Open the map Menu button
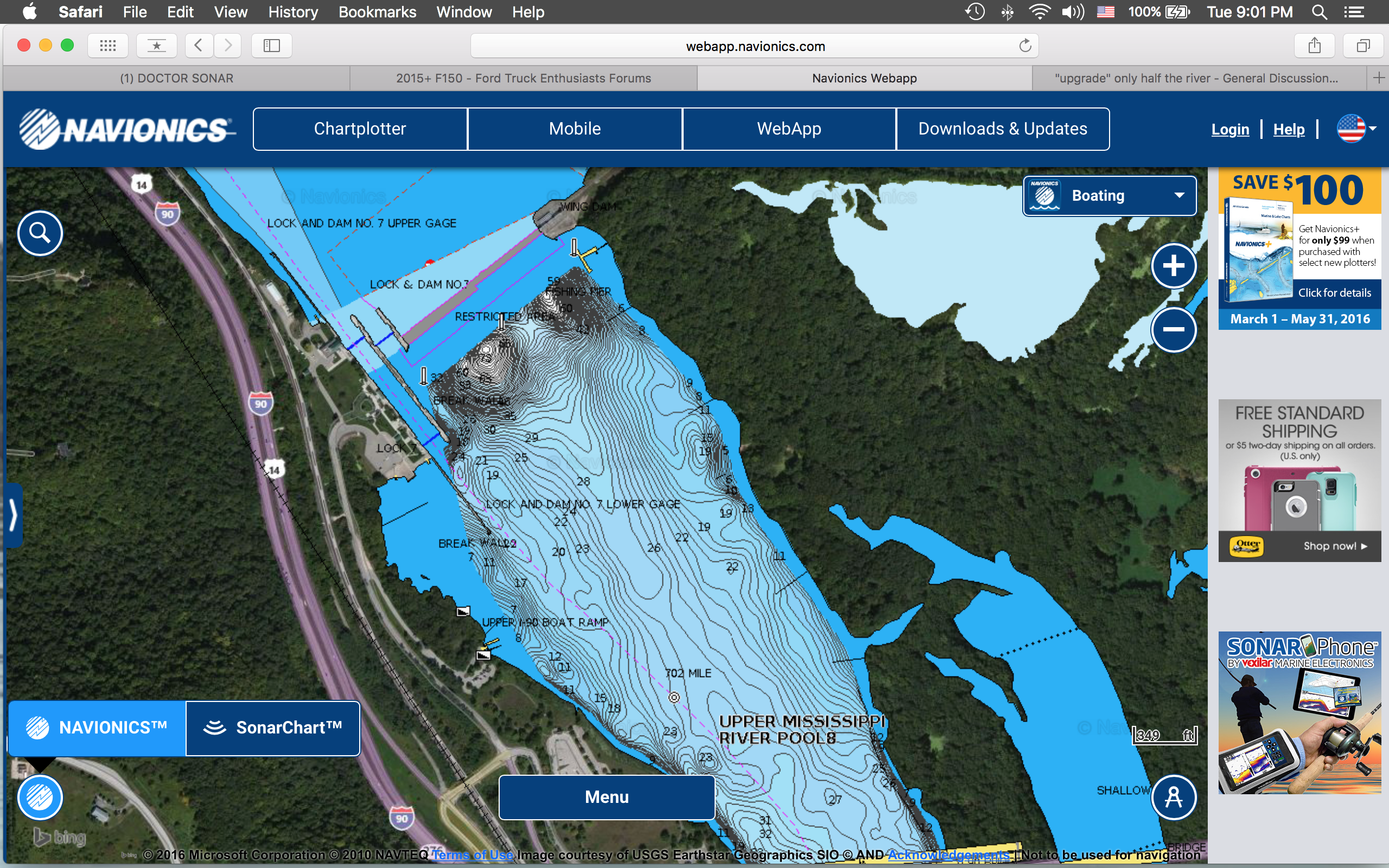 click(607, 797)
